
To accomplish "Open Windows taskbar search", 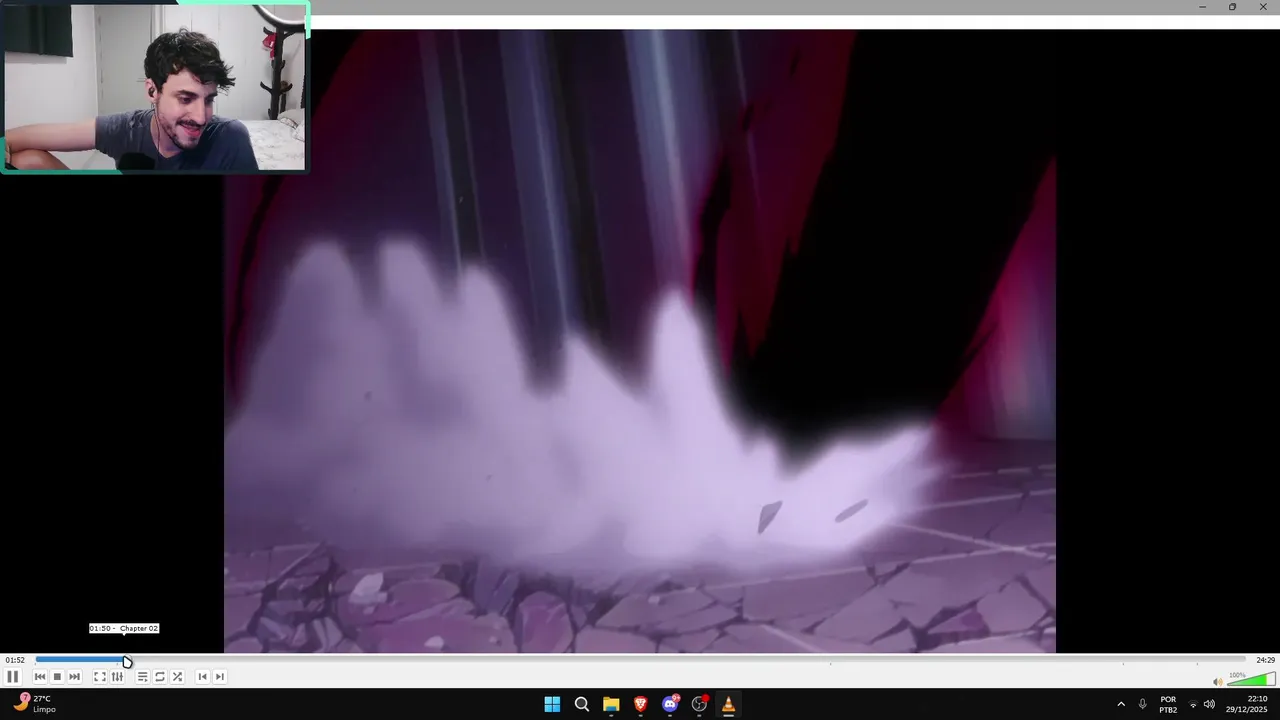I will tap(582, 704).
